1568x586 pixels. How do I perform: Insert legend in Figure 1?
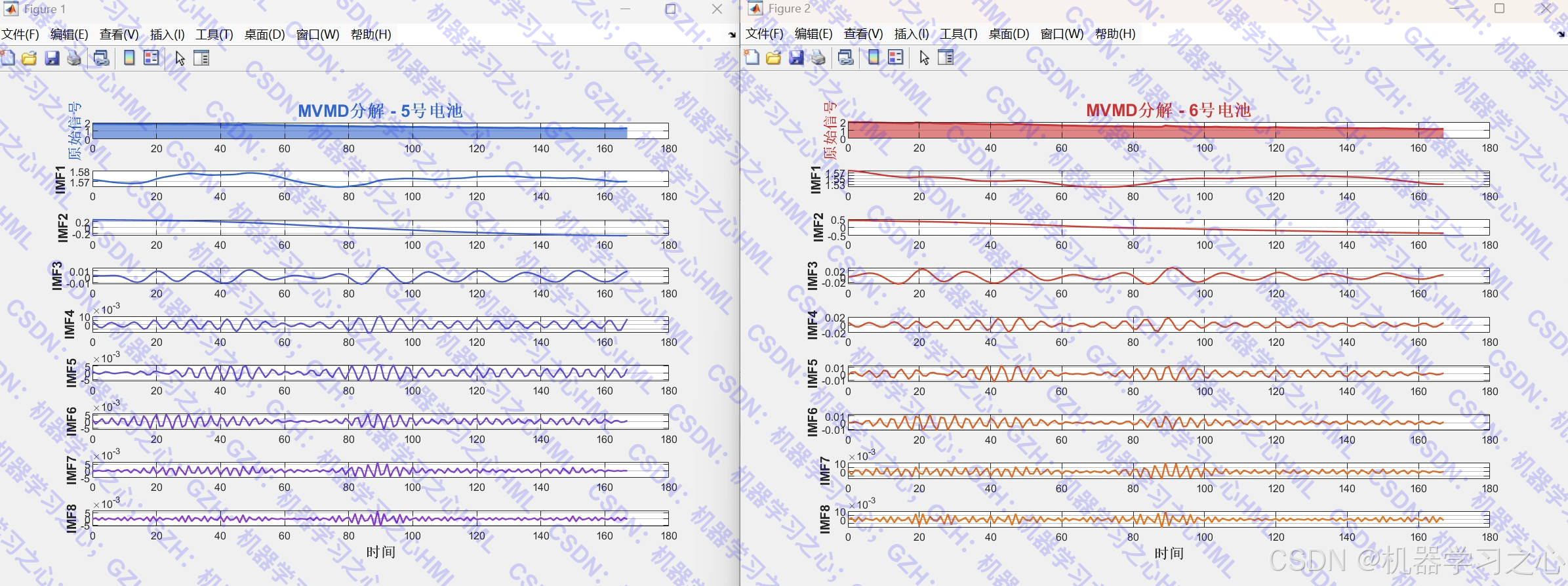coord(151,58)
